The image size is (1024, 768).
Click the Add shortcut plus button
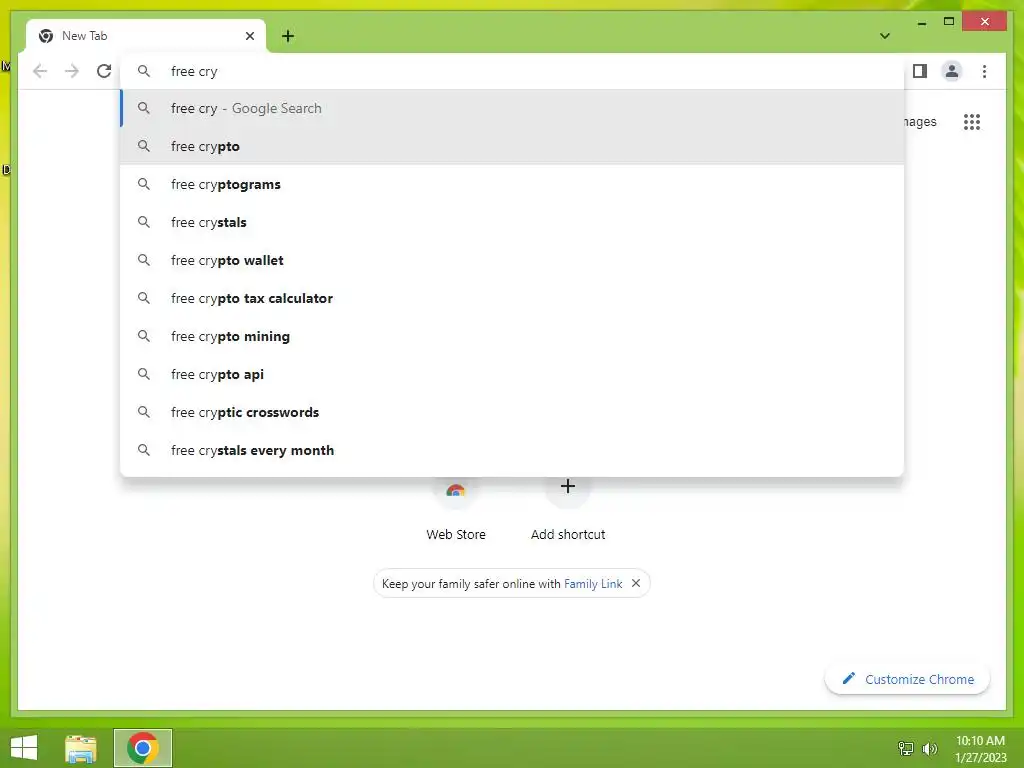click(568, 486)
